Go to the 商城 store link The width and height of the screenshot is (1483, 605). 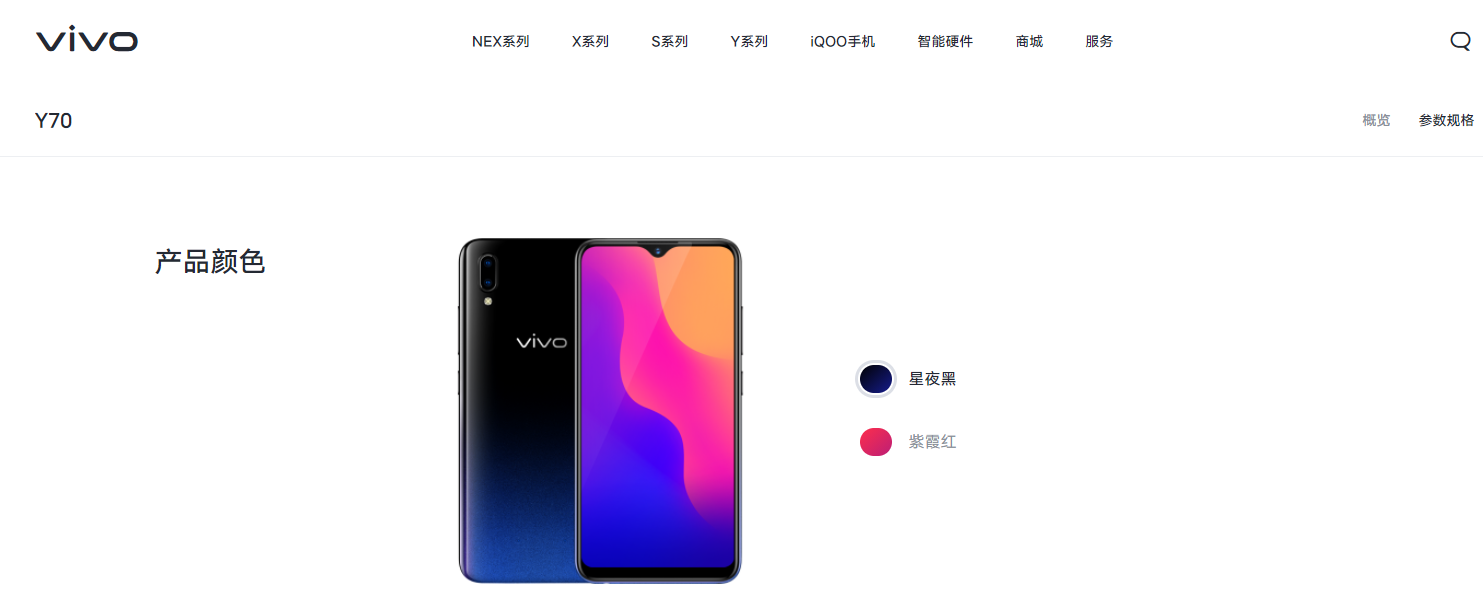point(1029,41)
